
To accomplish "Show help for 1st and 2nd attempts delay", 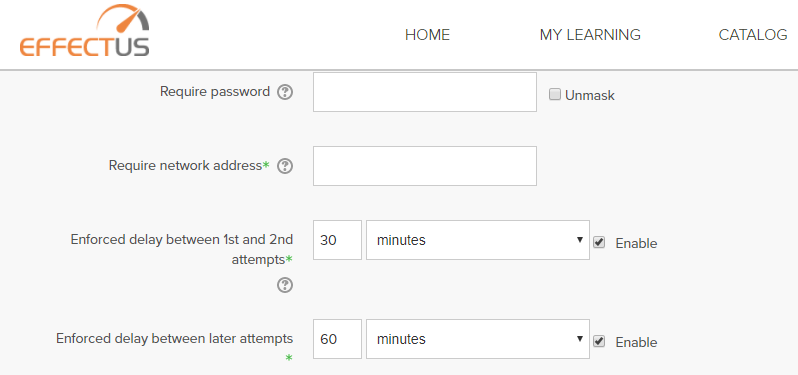I will click(285, 285).
